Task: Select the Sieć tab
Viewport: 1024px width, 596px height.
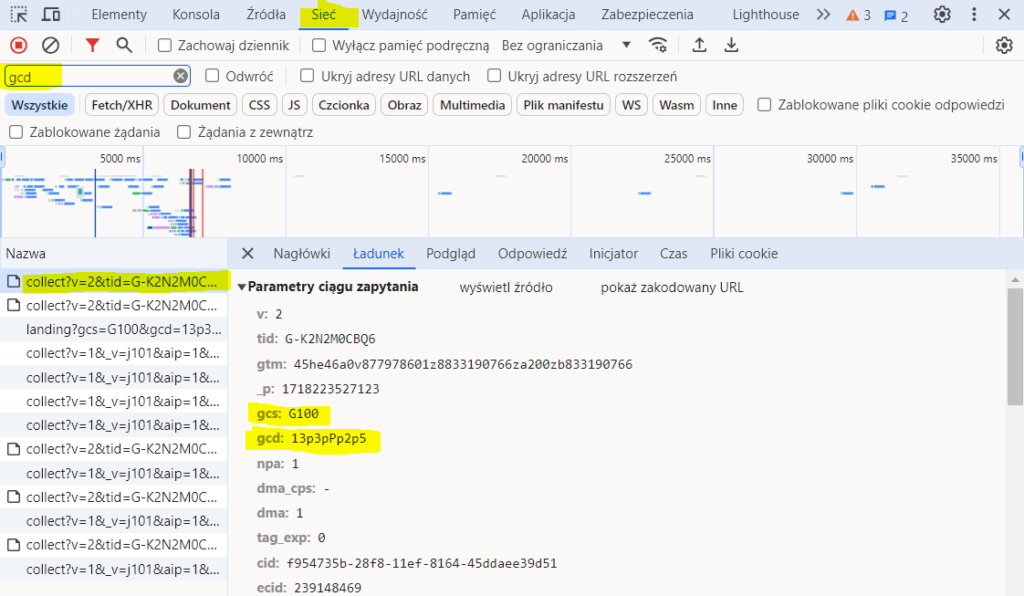Action: click(323, 14)
